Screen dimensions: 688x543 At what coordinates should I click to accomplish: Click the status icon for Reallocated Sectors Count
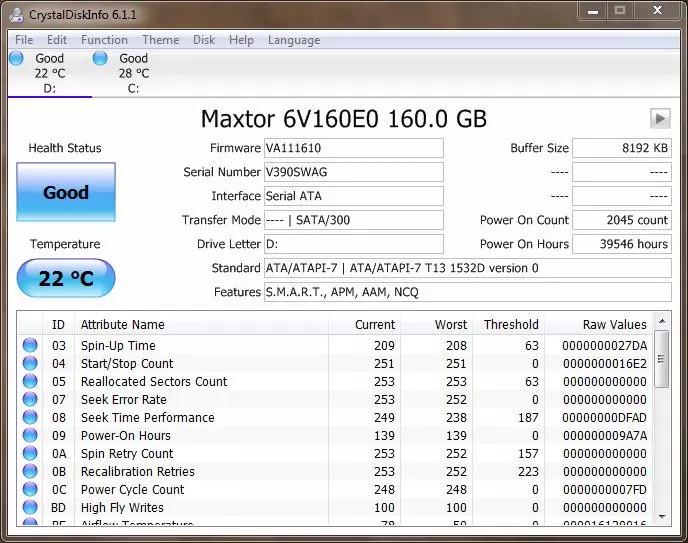30,381
